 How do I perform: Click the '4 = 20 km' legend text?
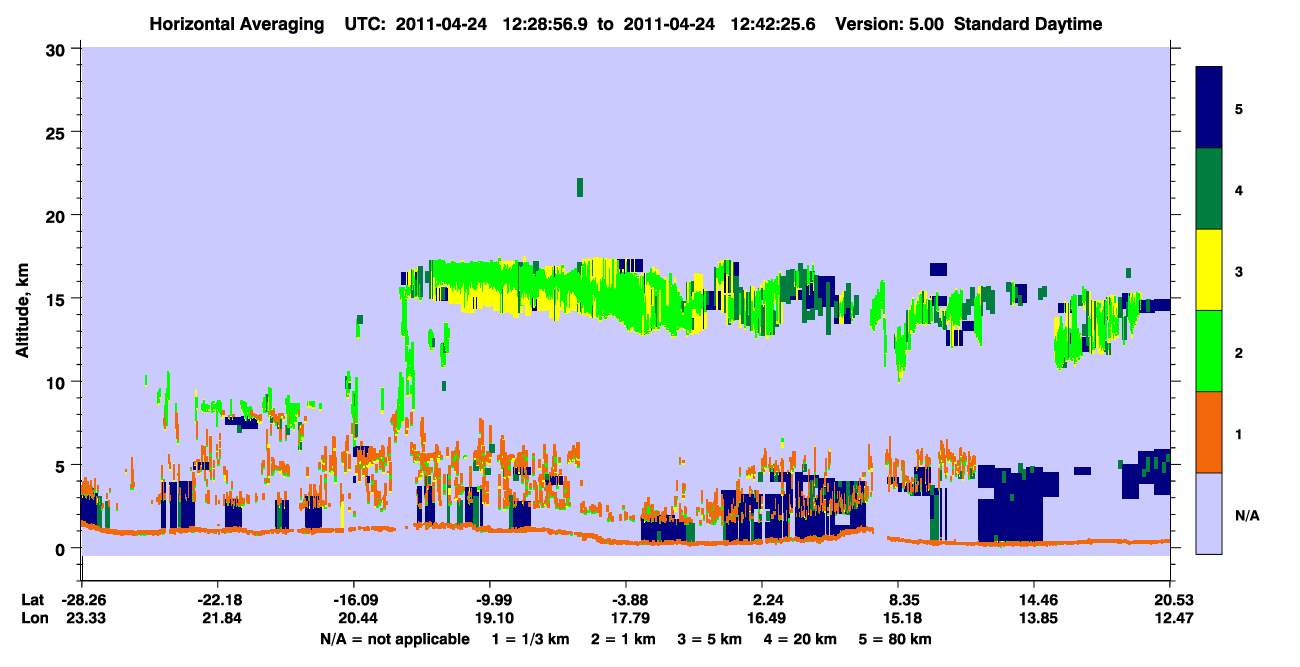(802, 639)
